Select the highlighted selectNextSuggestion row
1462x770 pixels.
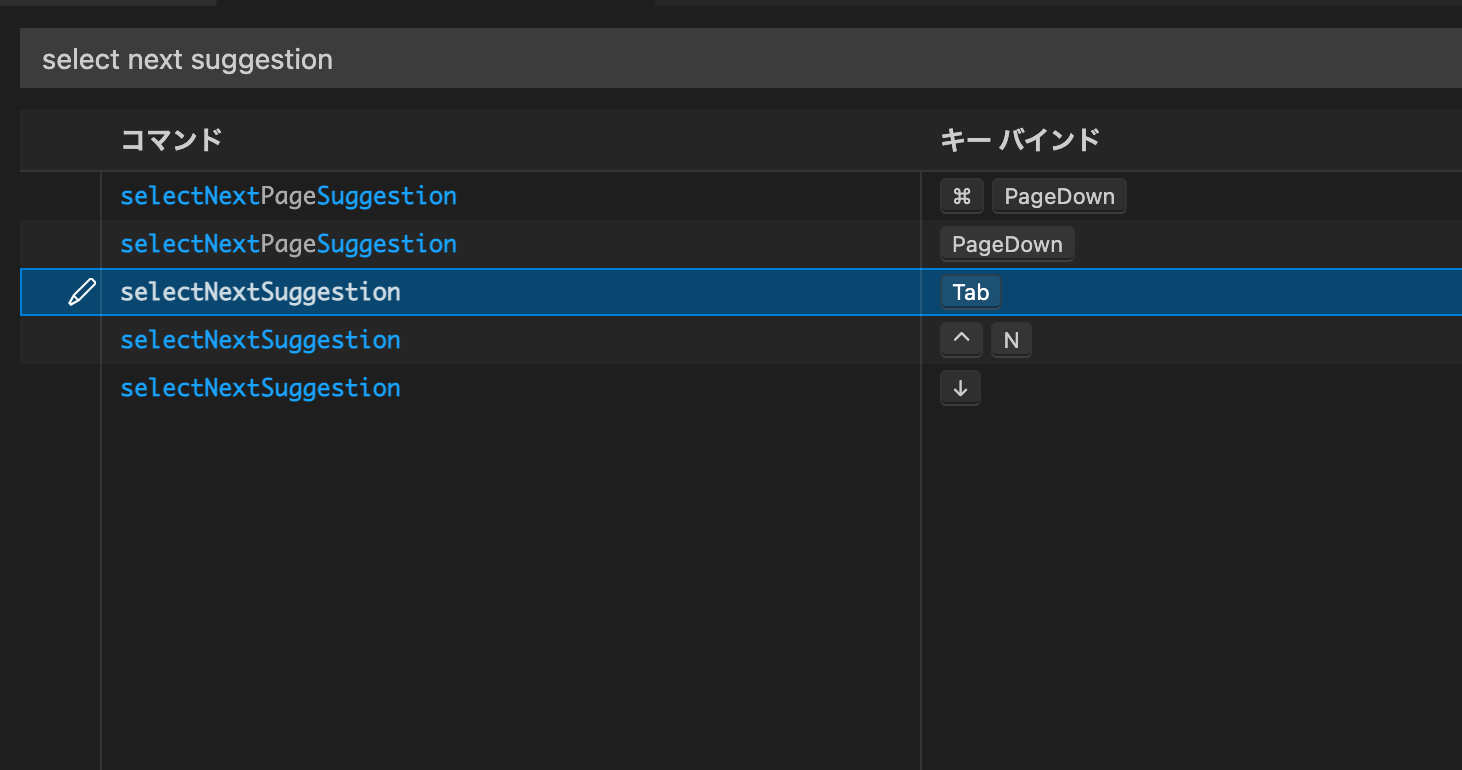pyautogui.click(x=260, y=292)
